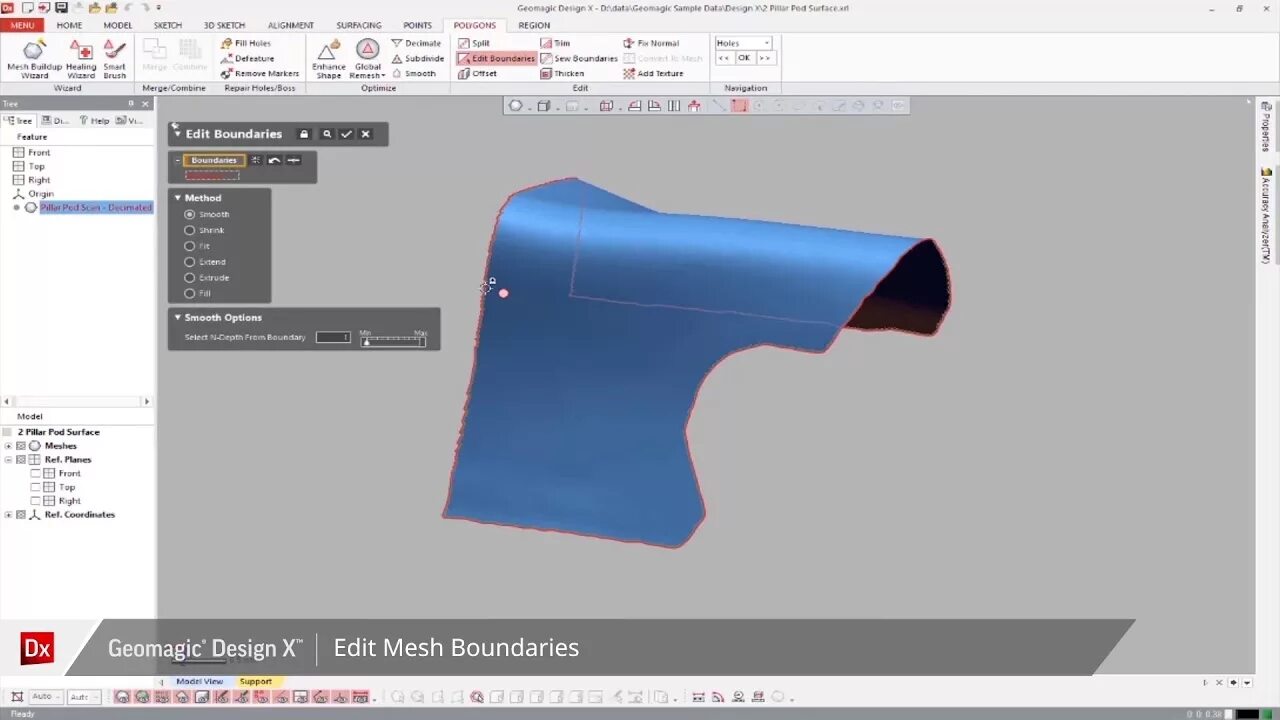
Task: Click the Decimate tool
Action: coord(416,43)
